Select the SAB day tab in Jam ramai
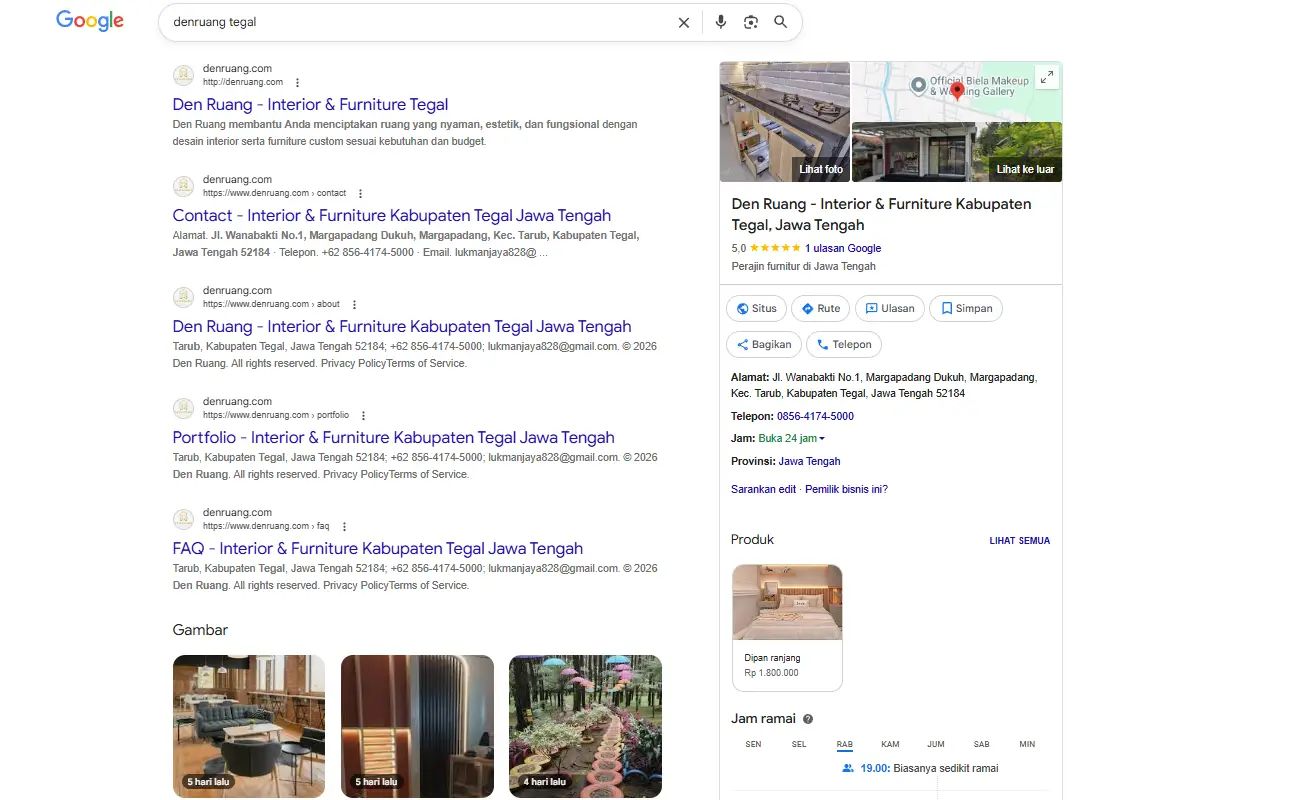Screen dimensions: 1307x800 pos(982,744)
